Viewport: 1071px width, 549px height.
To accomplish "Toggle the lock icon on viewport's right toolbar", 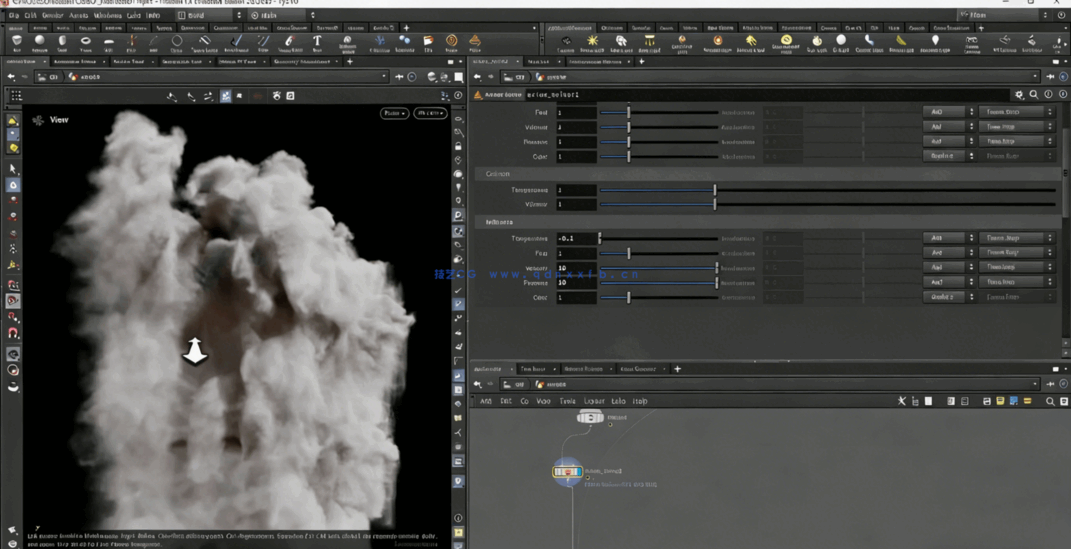I will coord(458,146).
